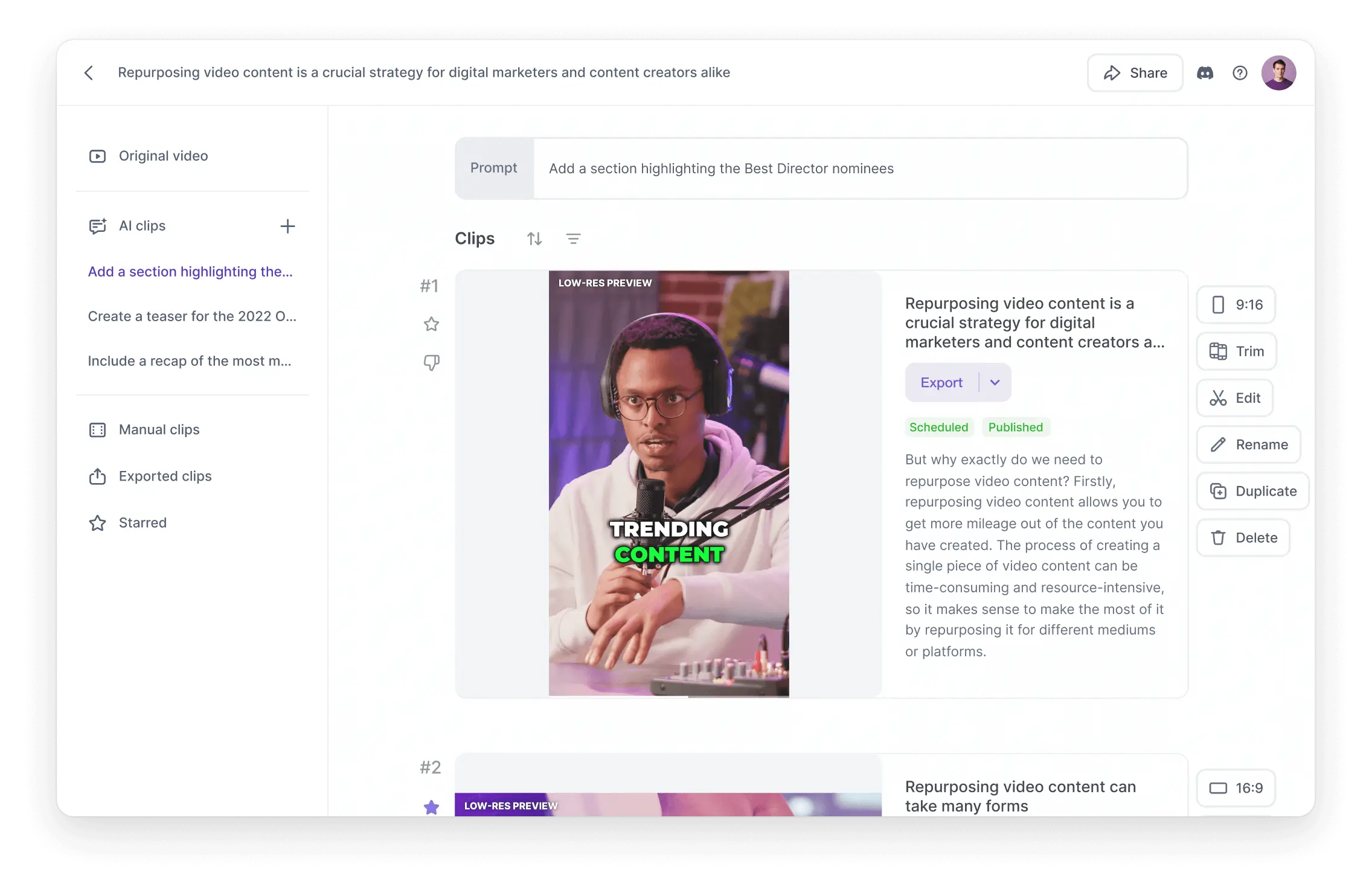Image resolution: width=1372 pixels, height=890 pixels.
Task: Click the Share button
Action: (1135, 73)
